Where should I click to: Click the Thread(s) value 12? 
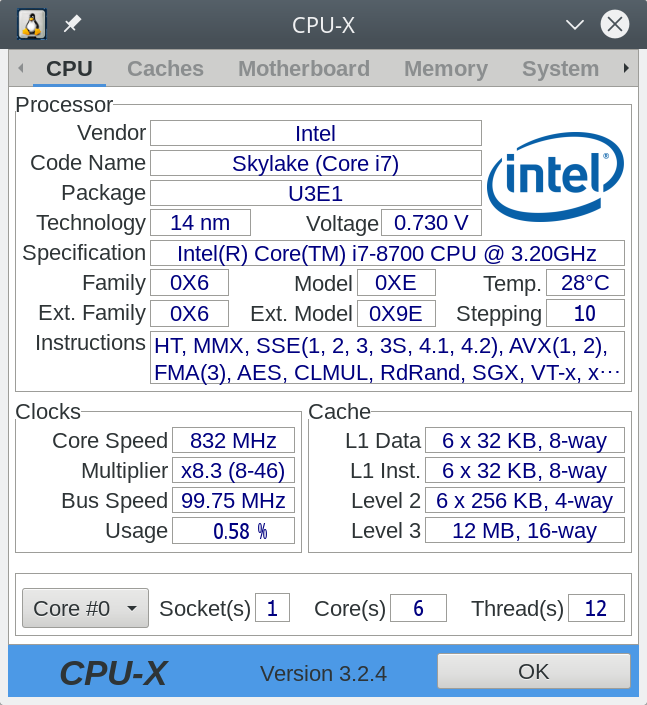596,608
